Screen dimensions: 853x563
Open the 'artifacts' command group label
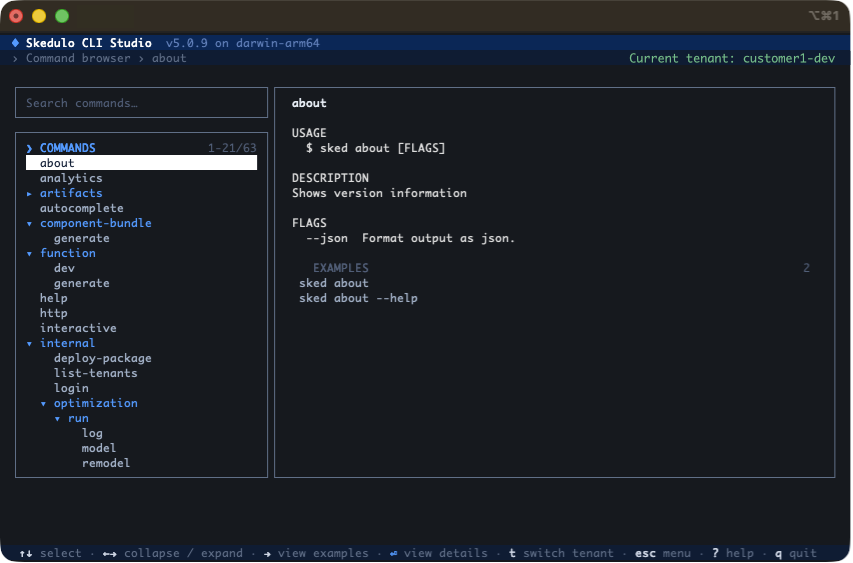[x=71, y=193]
